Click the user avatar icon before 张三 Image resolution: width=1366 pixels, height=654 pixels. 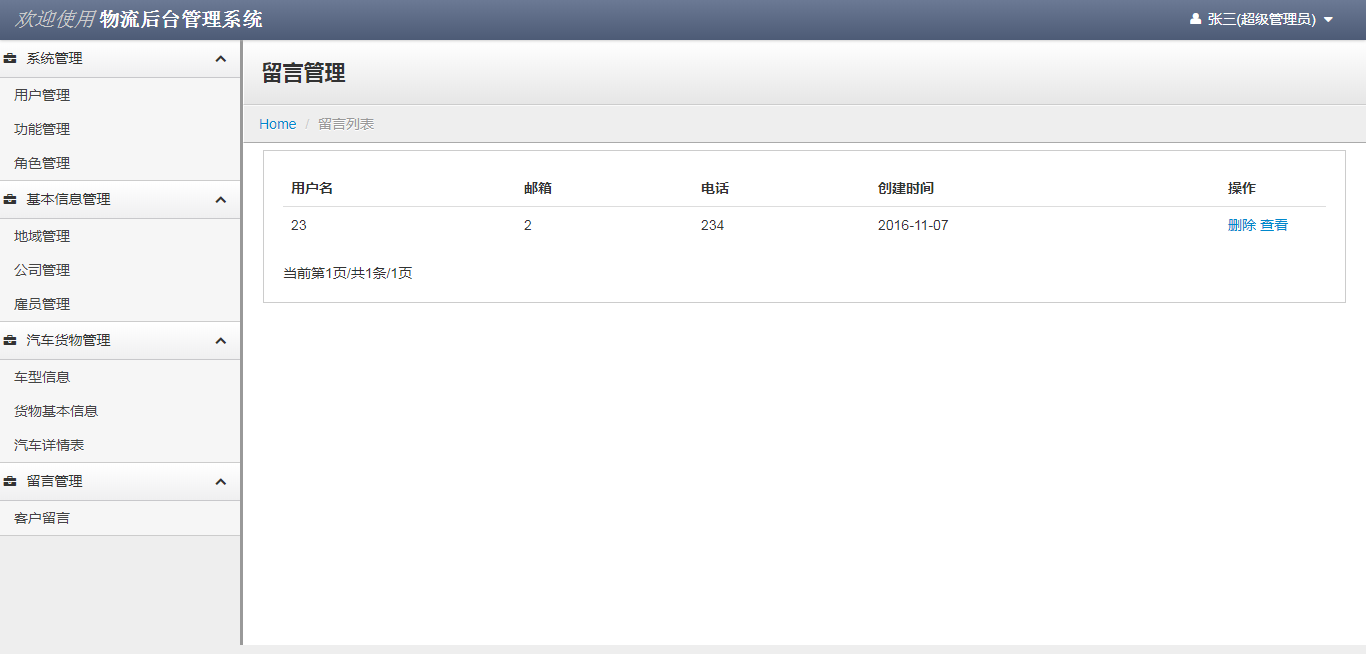(x=1195, y=19)
